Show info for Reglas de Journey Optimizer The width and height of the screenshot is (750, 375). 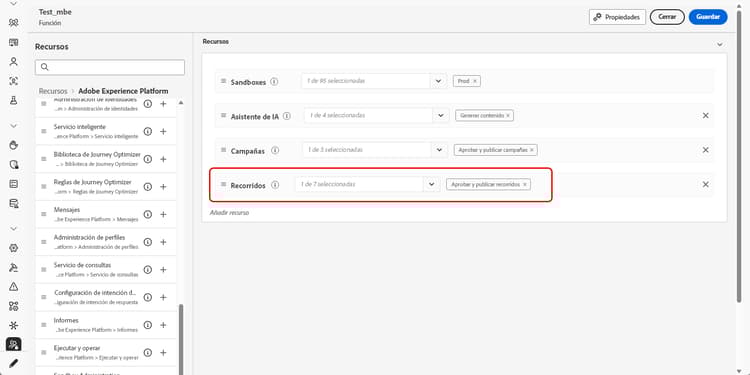pyautogui.click(x=148, y=187)
